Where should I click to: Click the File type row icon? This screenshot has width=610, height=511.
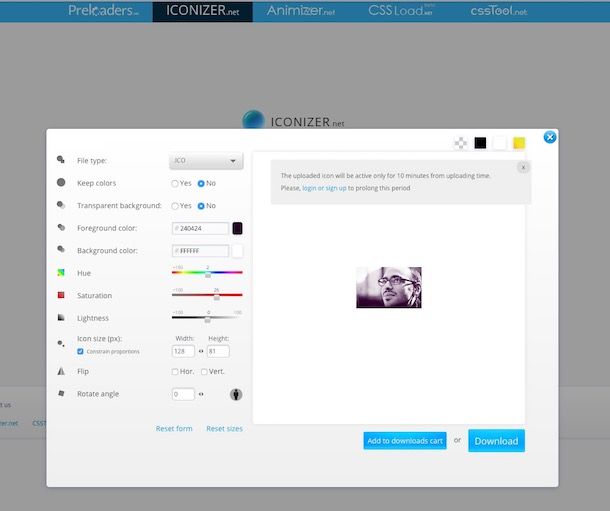pos(61,159)
